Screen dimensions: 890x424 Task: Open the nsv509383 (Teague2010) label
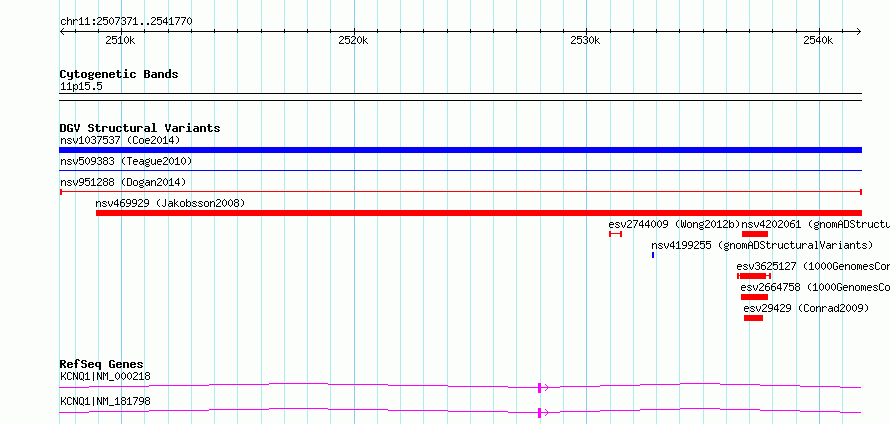[x=126, y=162]
